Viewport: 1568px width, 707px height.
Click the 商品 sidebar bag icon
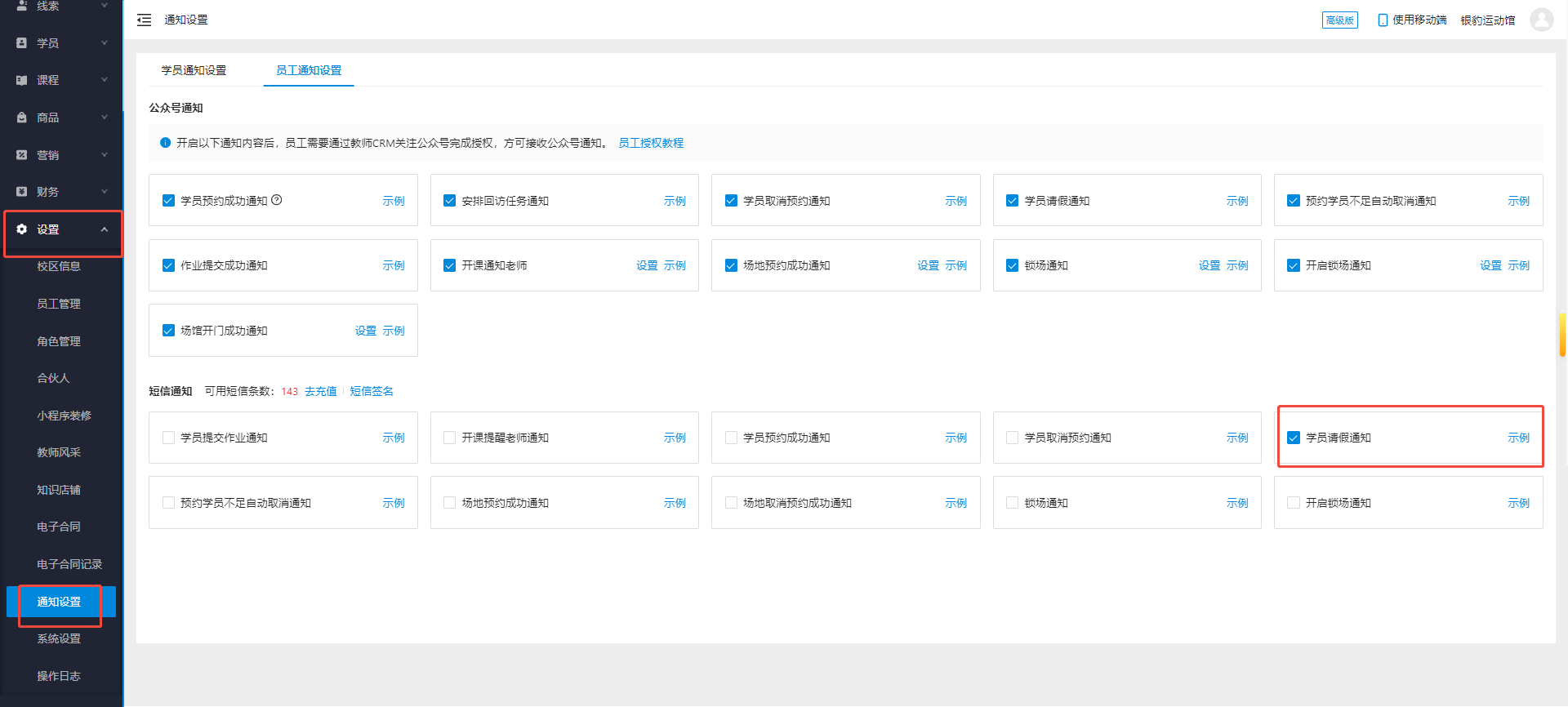22,118
